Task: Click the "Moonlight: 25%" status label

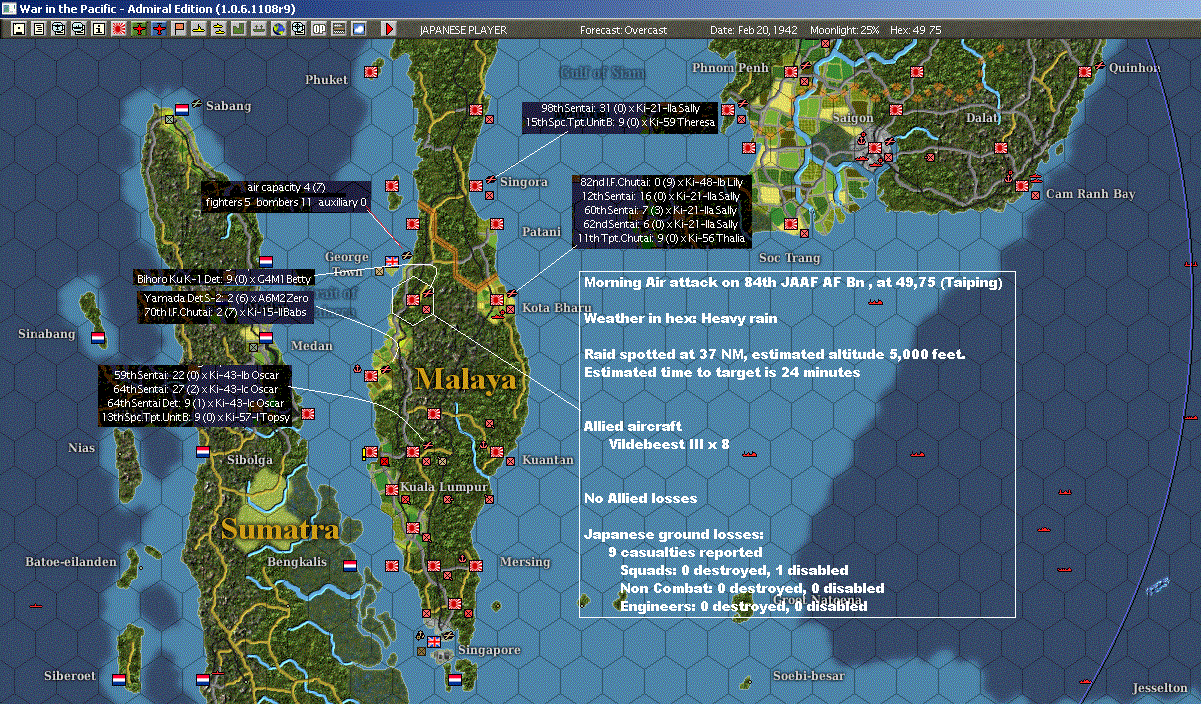Action: pos(845,30)
